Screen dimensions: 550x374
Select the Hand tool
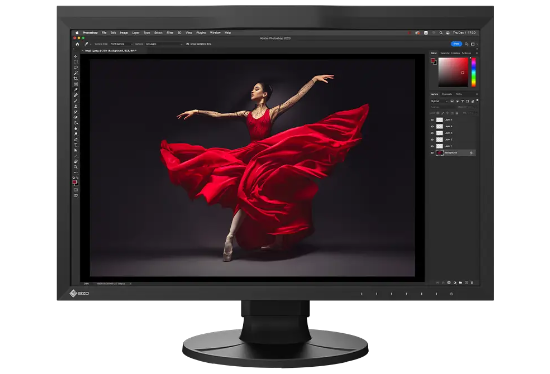(75, 161)
